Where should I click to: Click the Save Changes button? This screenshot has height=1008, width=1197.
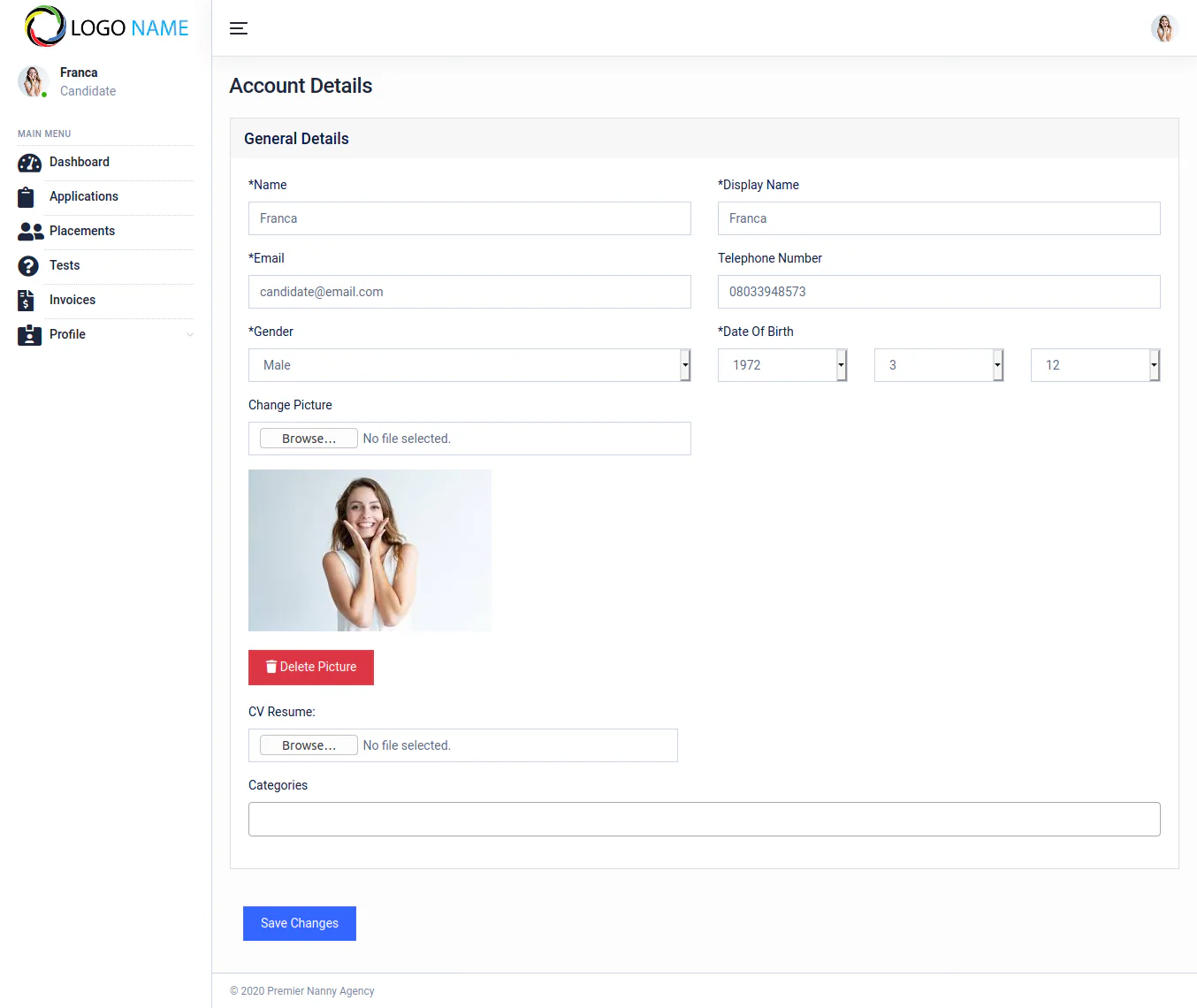tap(300, 923)
